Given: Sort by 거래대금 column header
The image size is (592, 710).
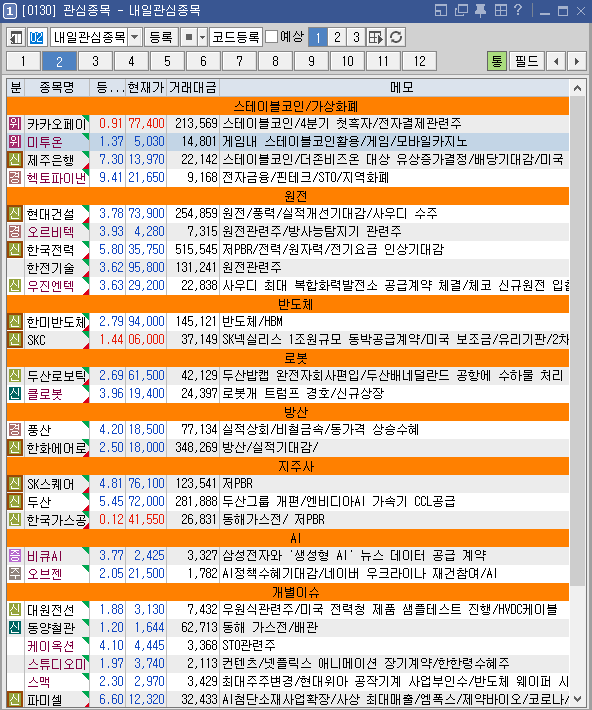Looking at the screenshot, I should (193, 87).
